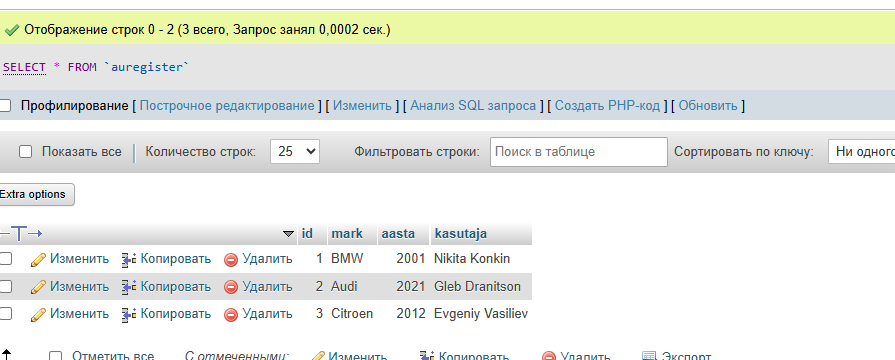Click the pencil icon in Citroen row

click(38, 314)
